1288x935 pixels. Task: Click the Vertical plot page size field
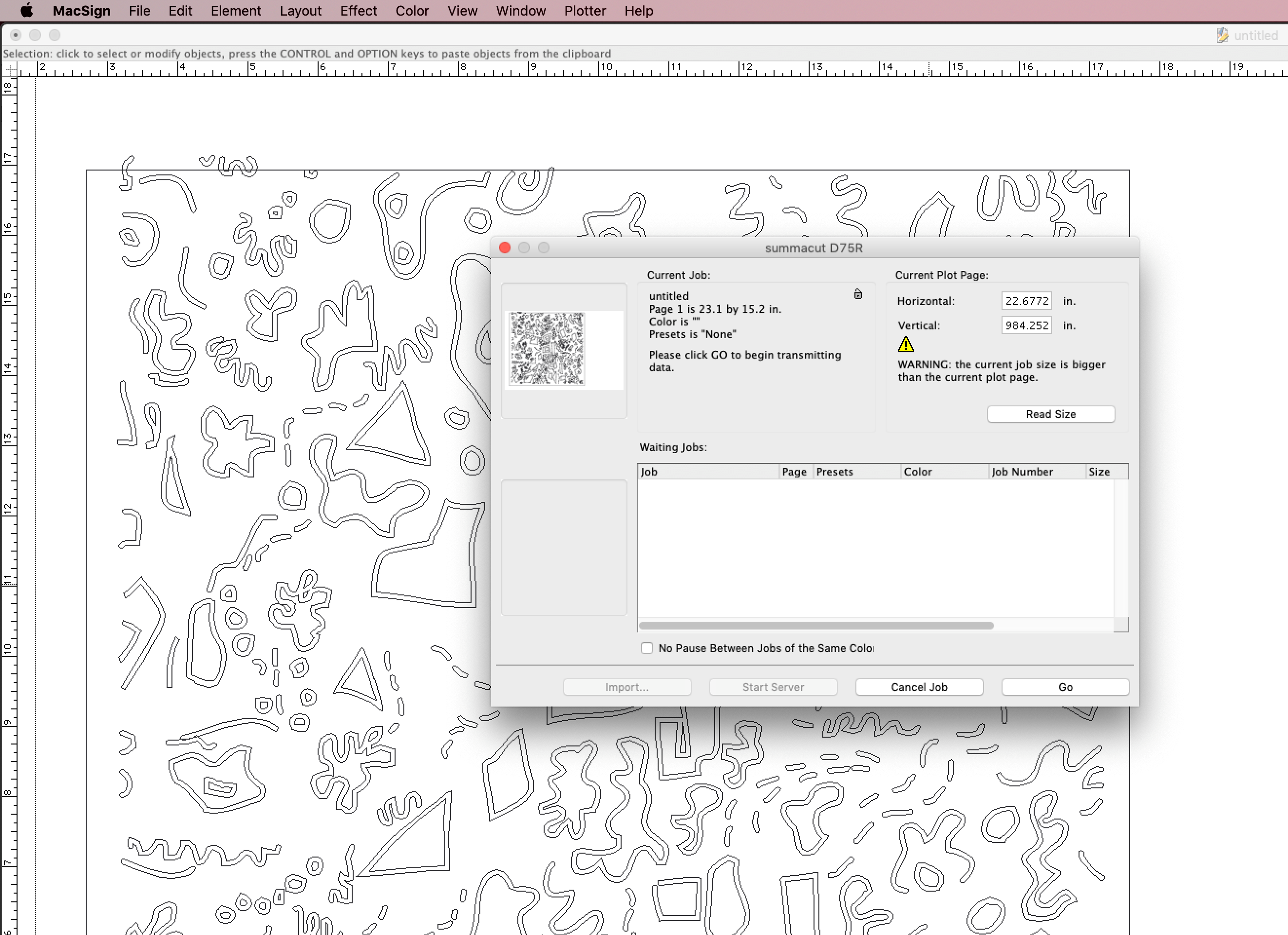pos(1026,325)
